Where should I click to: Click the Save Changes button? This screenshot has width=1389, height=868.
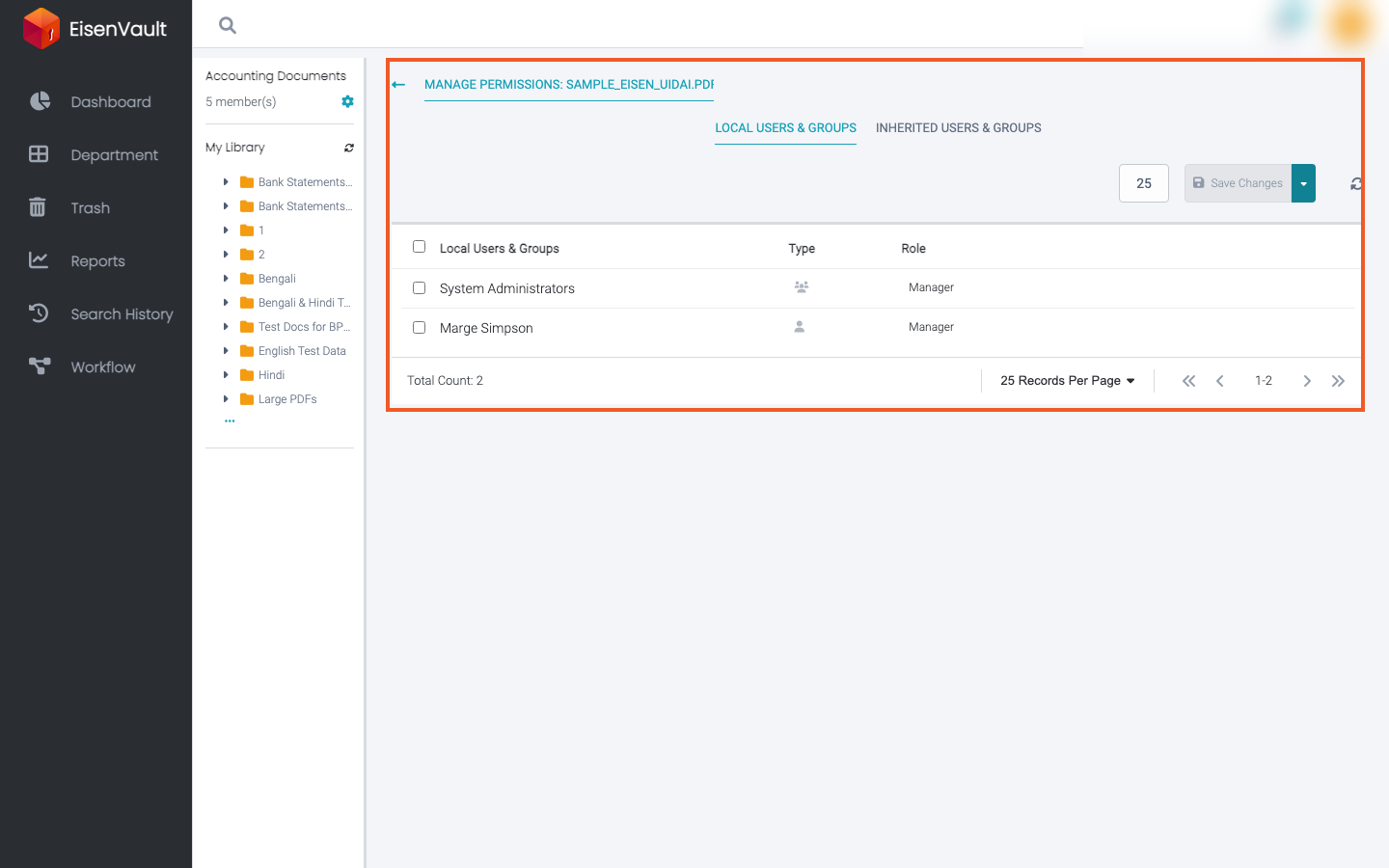(x=1238, y=183)
